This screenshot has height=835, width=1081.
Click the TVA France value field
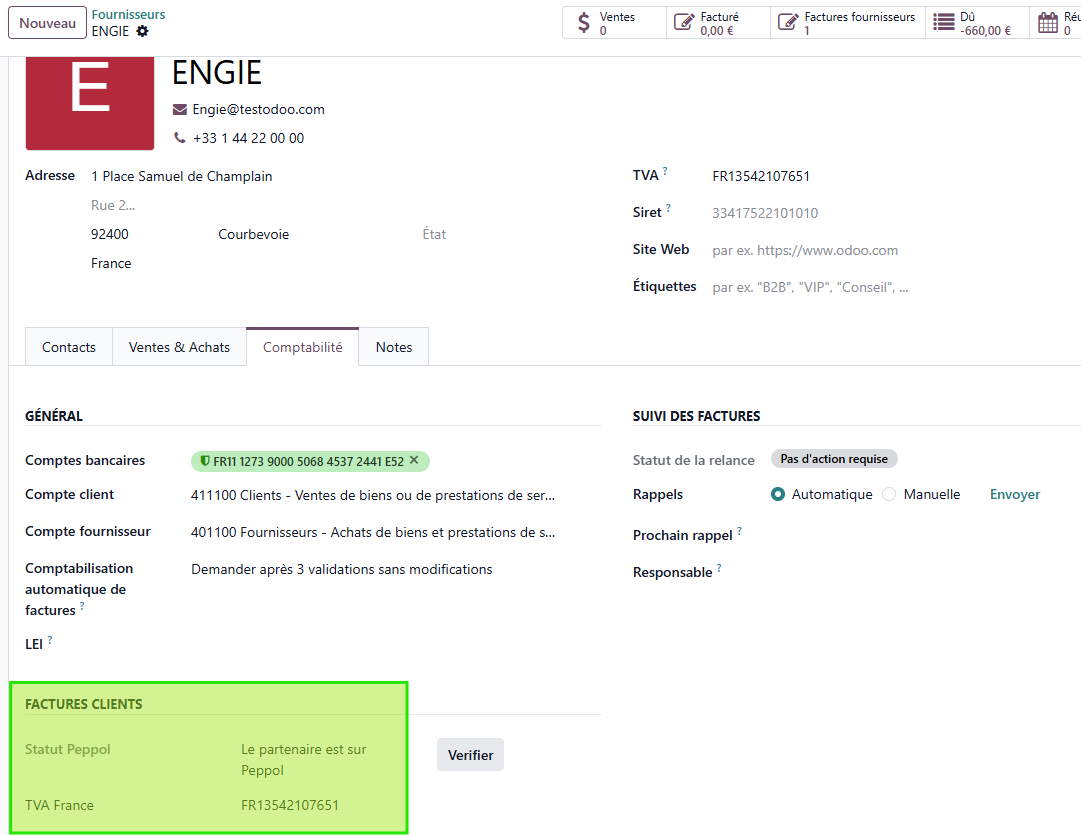click(290, 805)
